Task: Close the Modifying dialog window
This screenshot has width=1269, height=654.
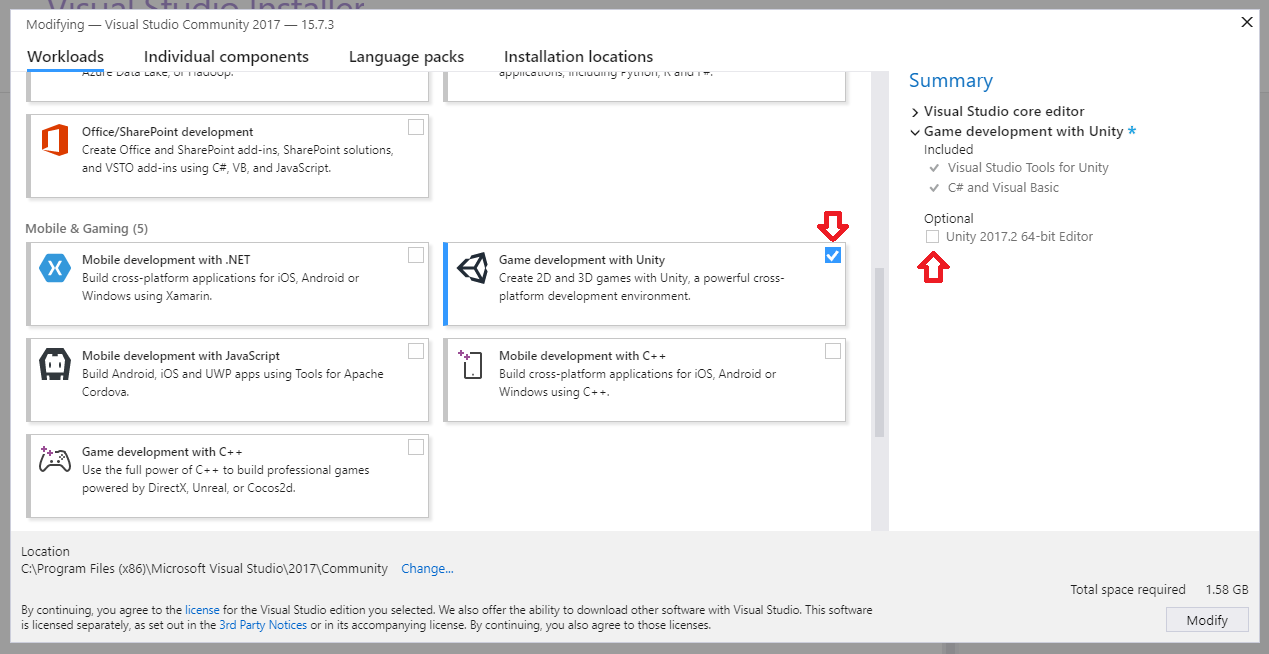Action: click(1246, 22)
